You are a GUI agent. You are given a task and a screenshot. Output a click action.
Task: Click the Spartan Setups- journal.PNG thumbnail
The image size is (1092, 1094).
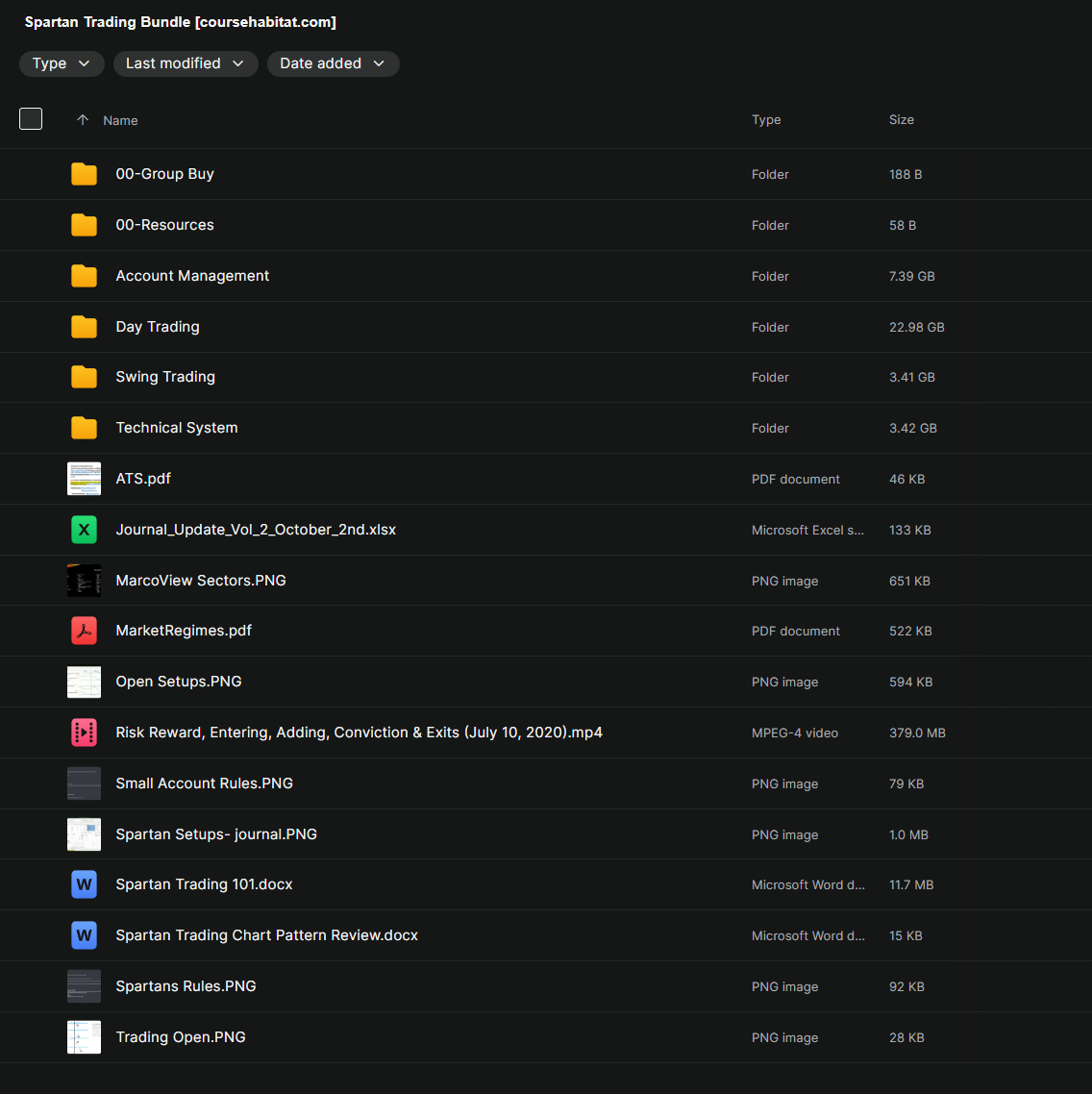84,834
